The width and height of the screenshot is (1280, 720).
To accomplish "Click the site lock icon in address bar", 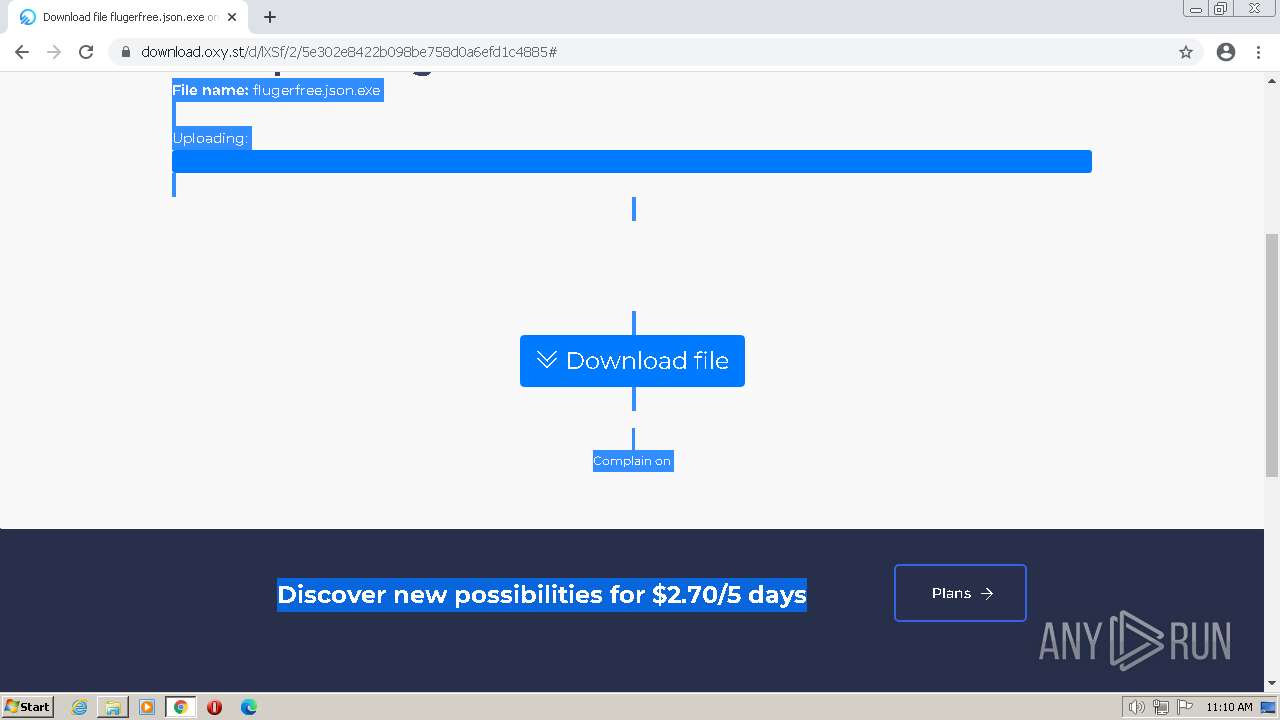I will click(126, 52).
